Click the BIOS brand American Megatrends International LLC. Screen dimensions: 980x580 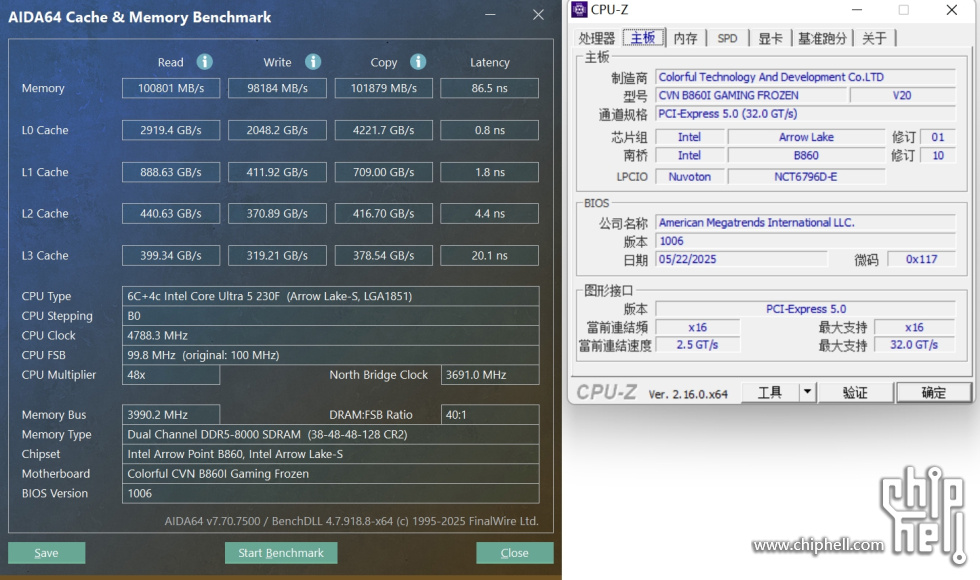[x=806, y=222]
